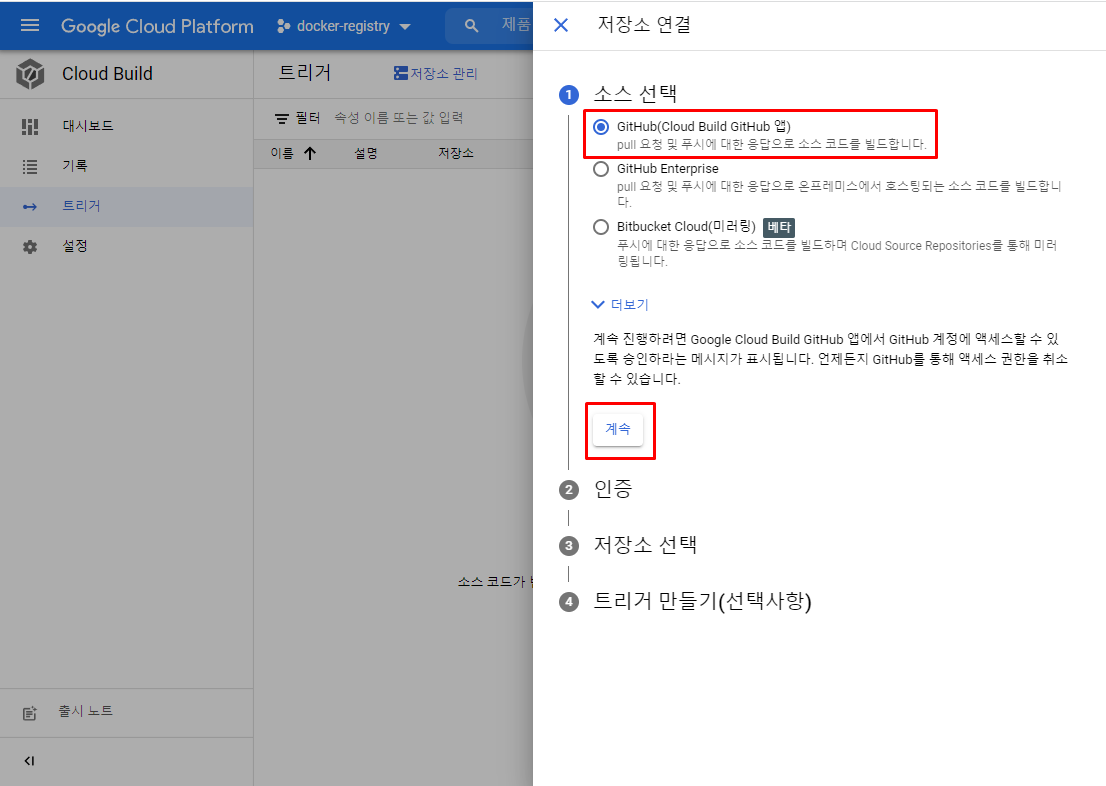The width and height of the screenshot is (1106, 786).
Task: Select the Bitbucket Cloud(미러링) radio option
Action: pyautogui.click(x=601, y=227)
